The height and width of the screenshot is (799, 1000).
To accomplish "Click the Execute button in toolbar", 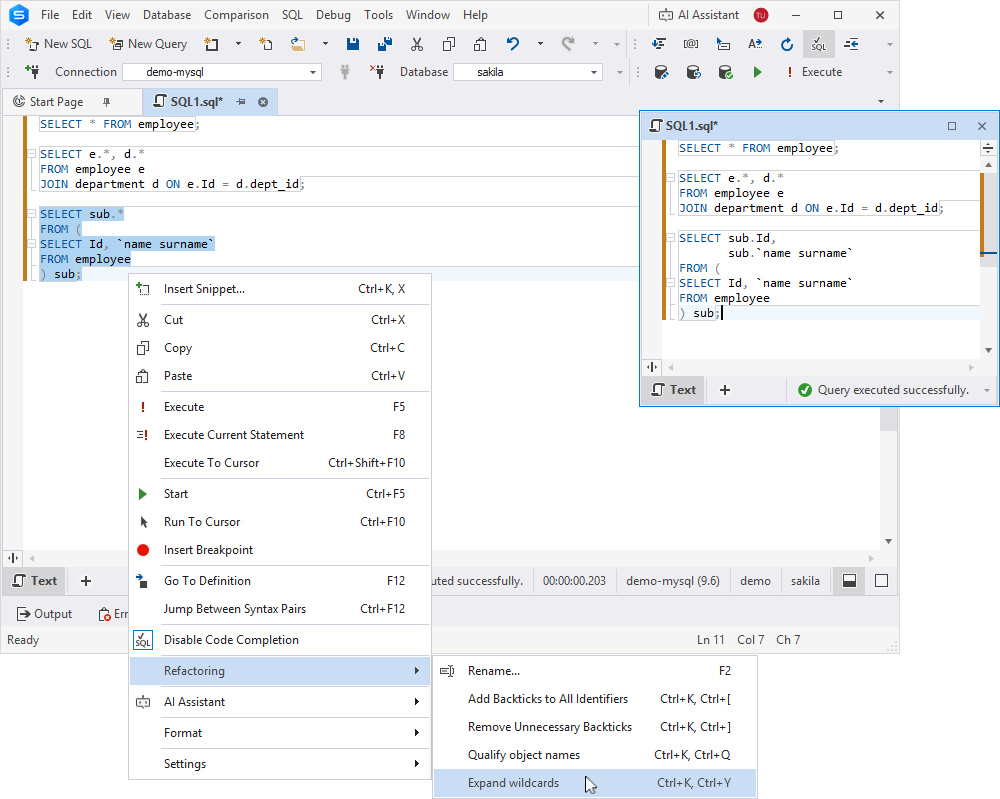I will click(813, 72).
